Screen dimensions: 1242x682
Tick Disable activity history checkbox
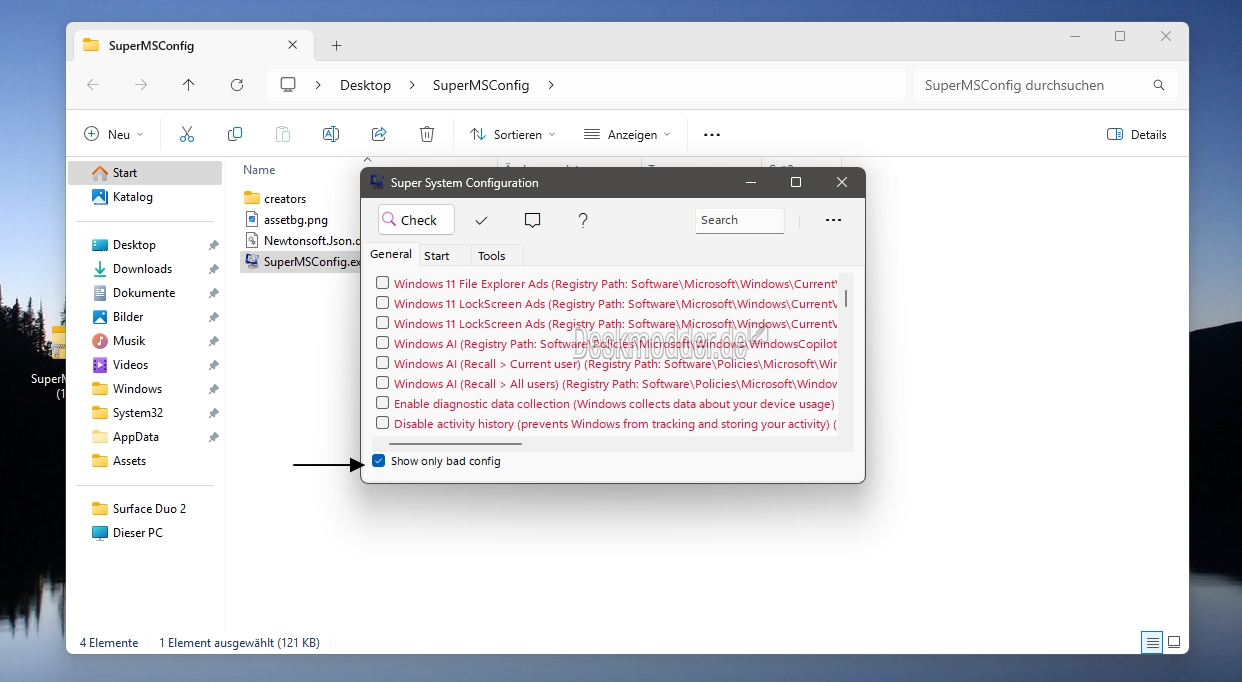pyautogui.click(x=382, y=423)
